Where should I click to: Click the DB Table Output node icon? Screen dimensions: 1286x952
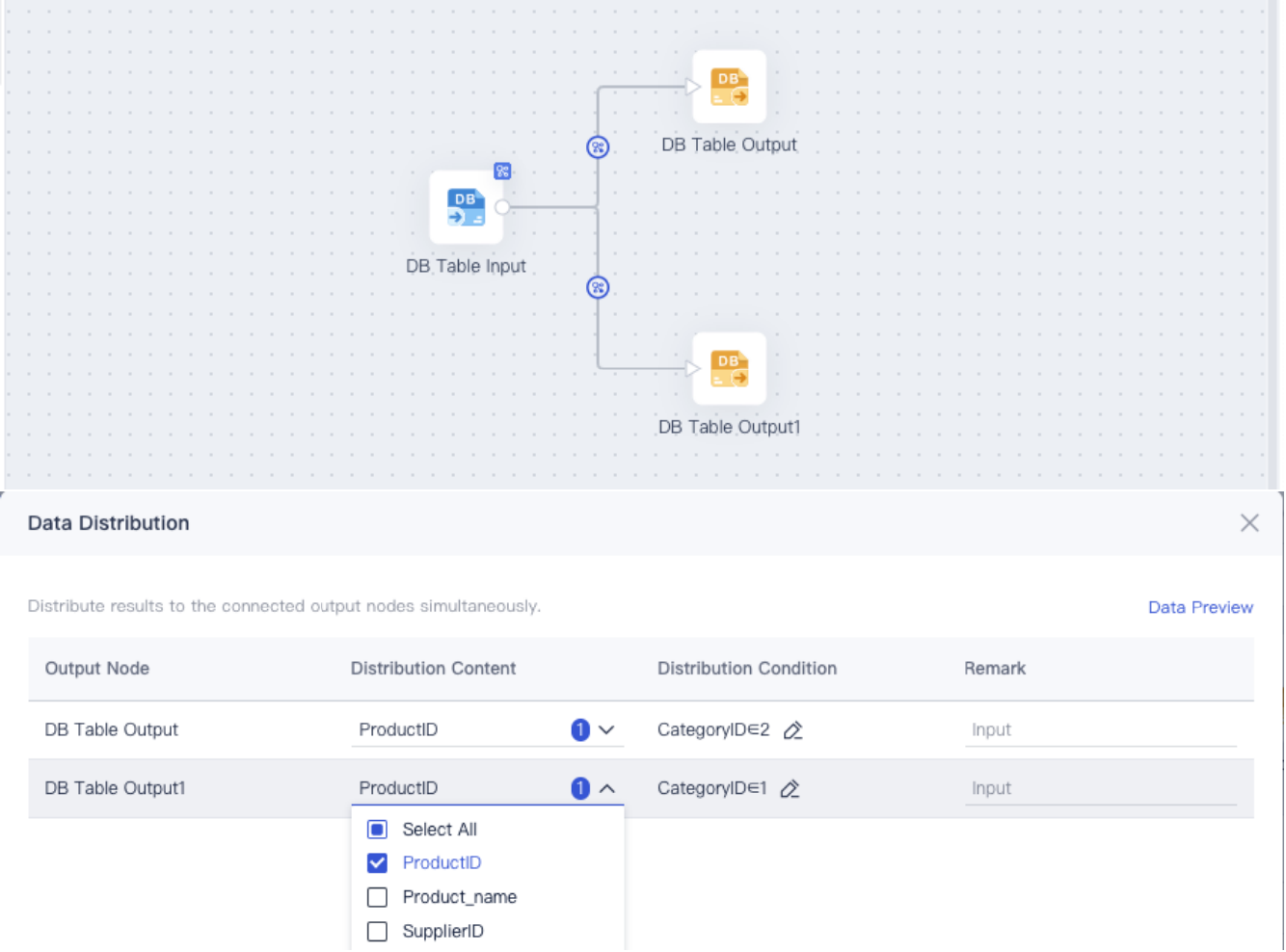pos(730,87)
